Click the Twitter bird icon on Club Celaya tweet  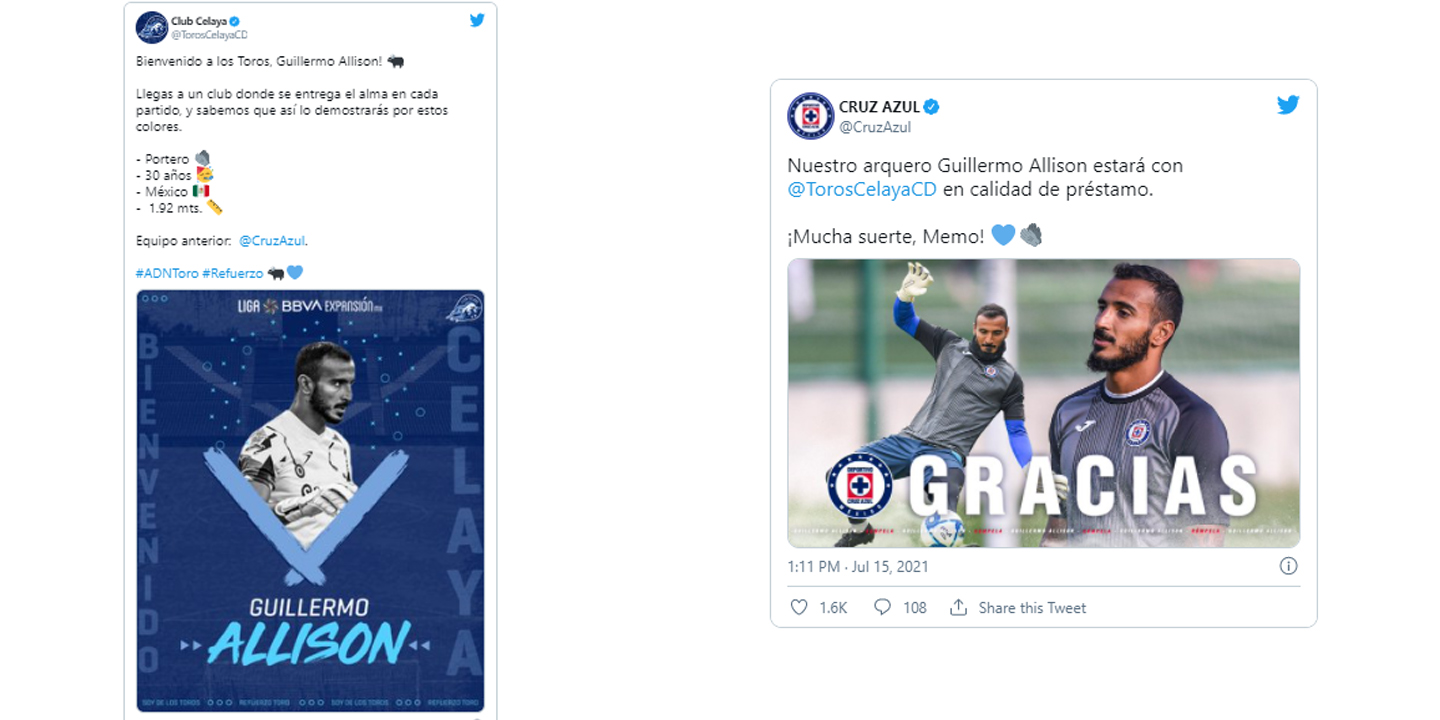477,20
